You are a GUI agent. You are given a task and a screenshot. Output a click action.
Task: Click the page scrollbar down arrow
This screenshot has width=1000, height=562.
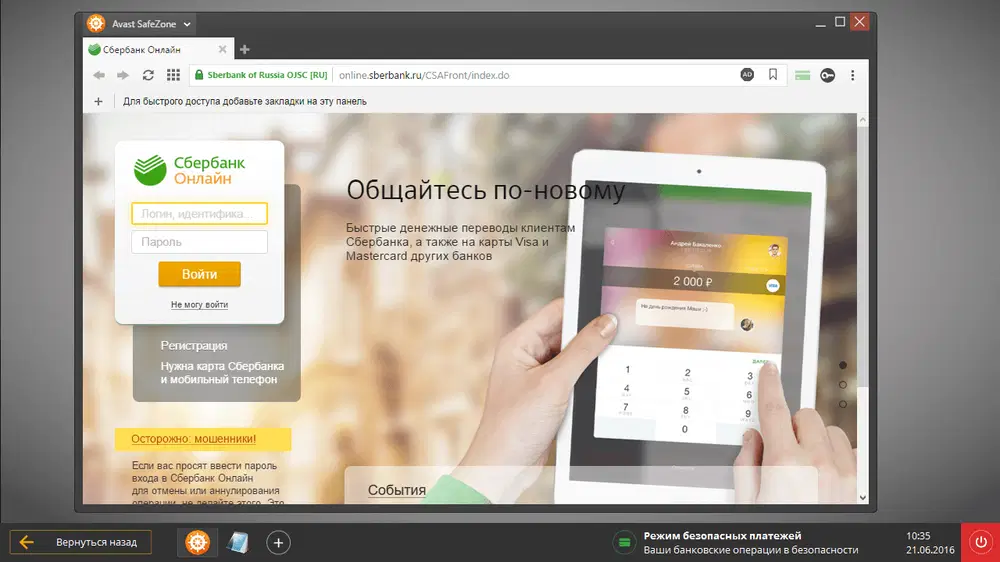(x=863, y=498)
